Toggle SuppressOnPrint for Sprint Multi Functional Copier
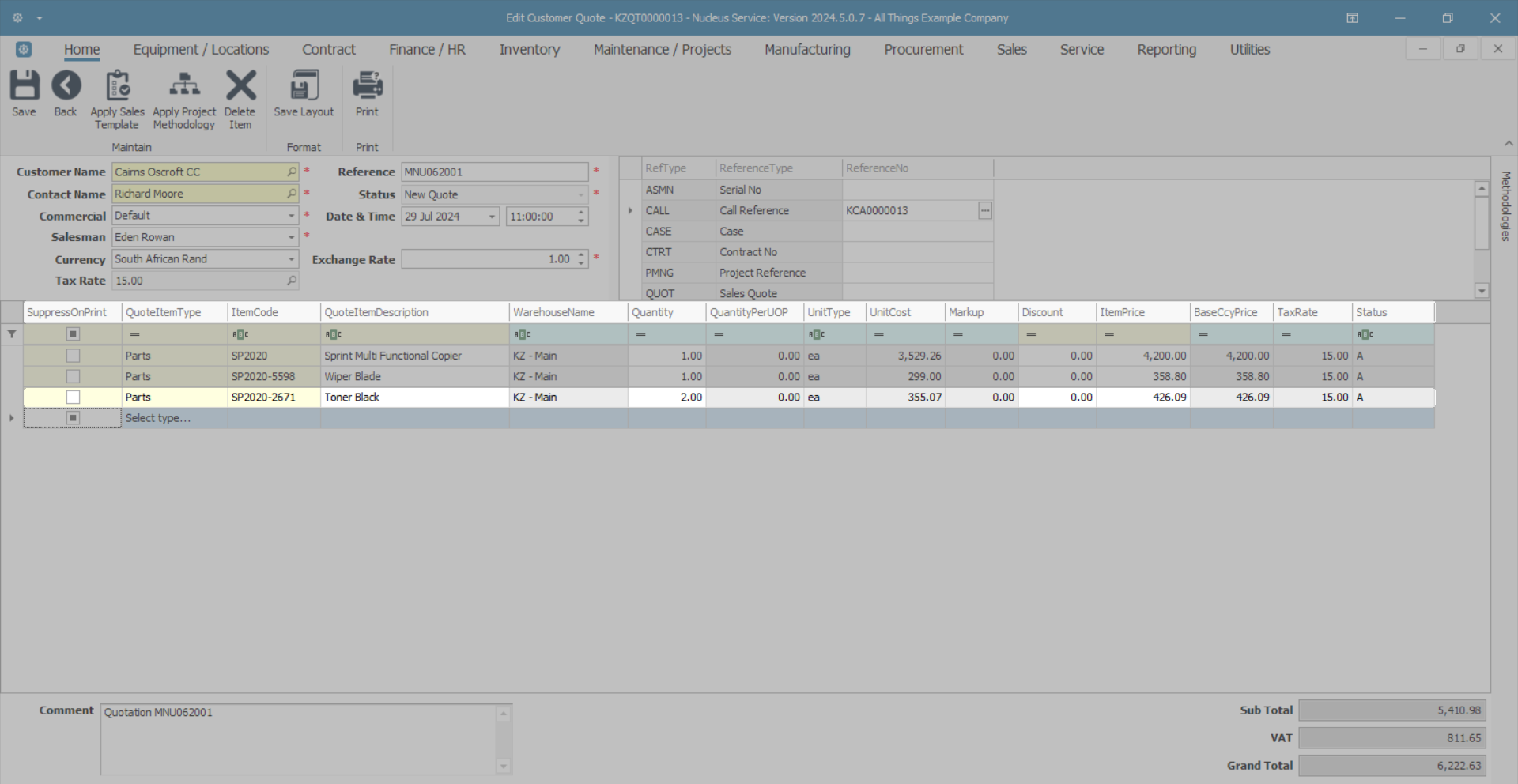1518x784 pixels. click(73, 356)
